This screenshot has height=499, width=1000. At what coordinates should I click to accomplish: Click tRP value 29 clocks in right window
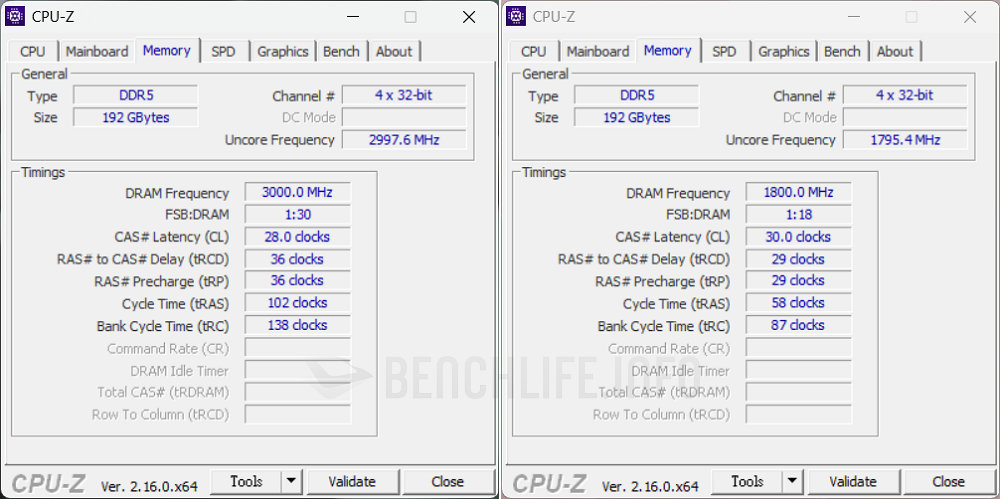click(798, 281)
